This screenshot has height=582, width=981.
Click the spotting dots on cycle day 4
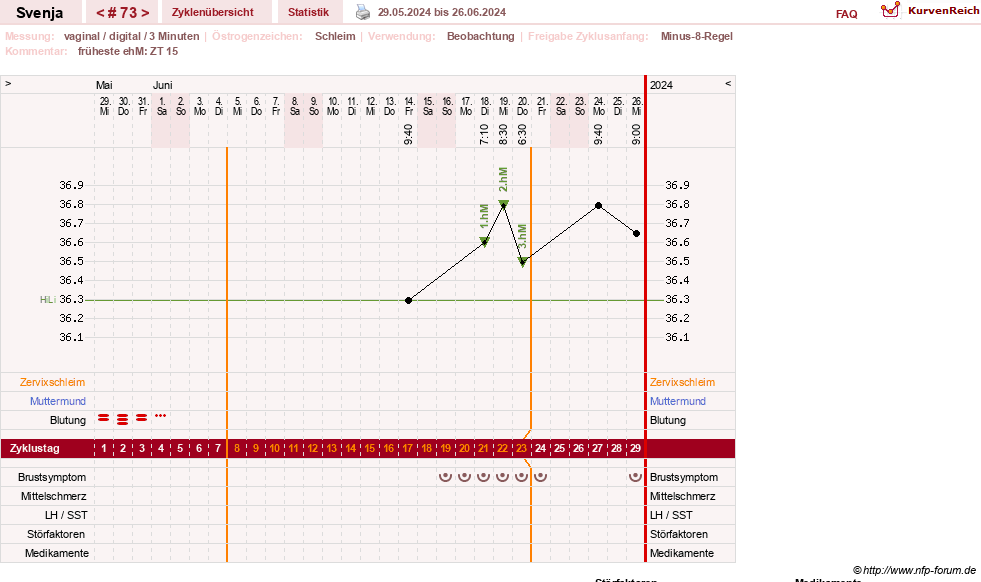tap(161, 416)
